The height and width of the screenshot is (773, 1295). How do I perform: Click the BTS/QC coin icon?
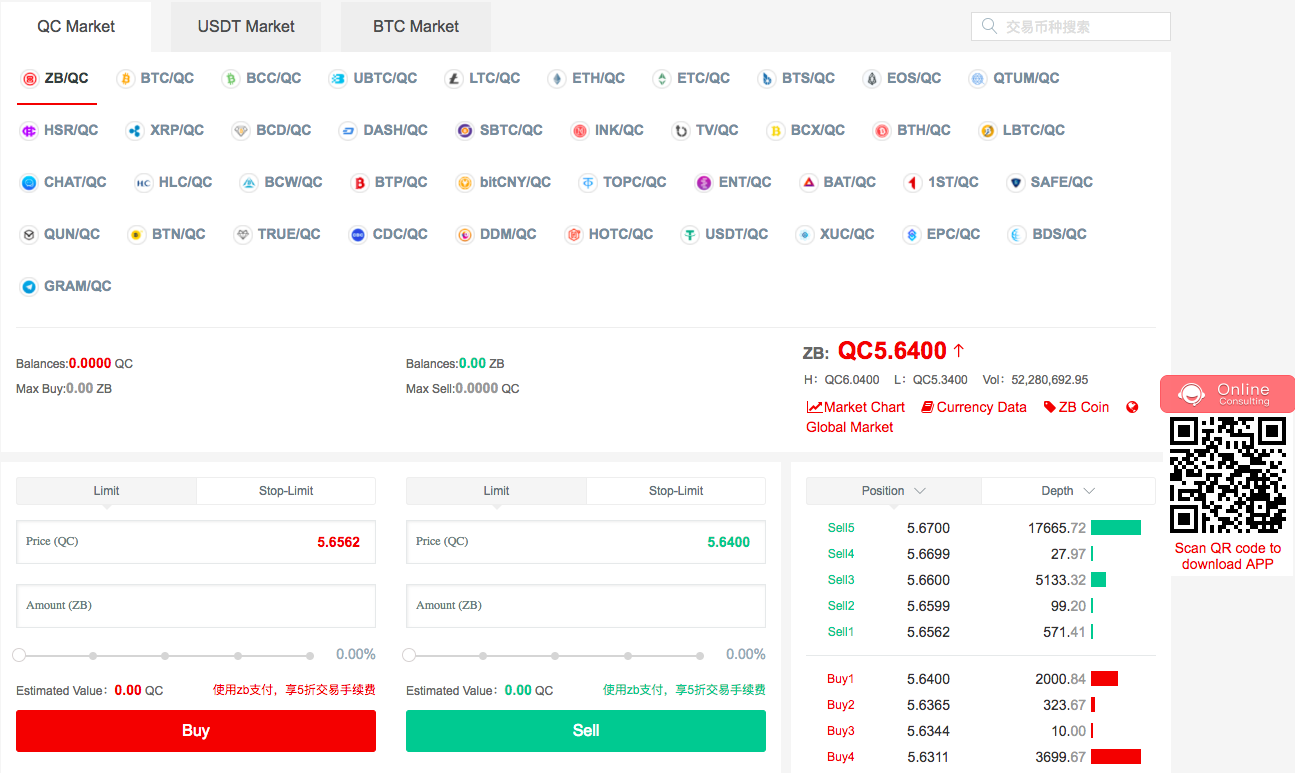766,78
